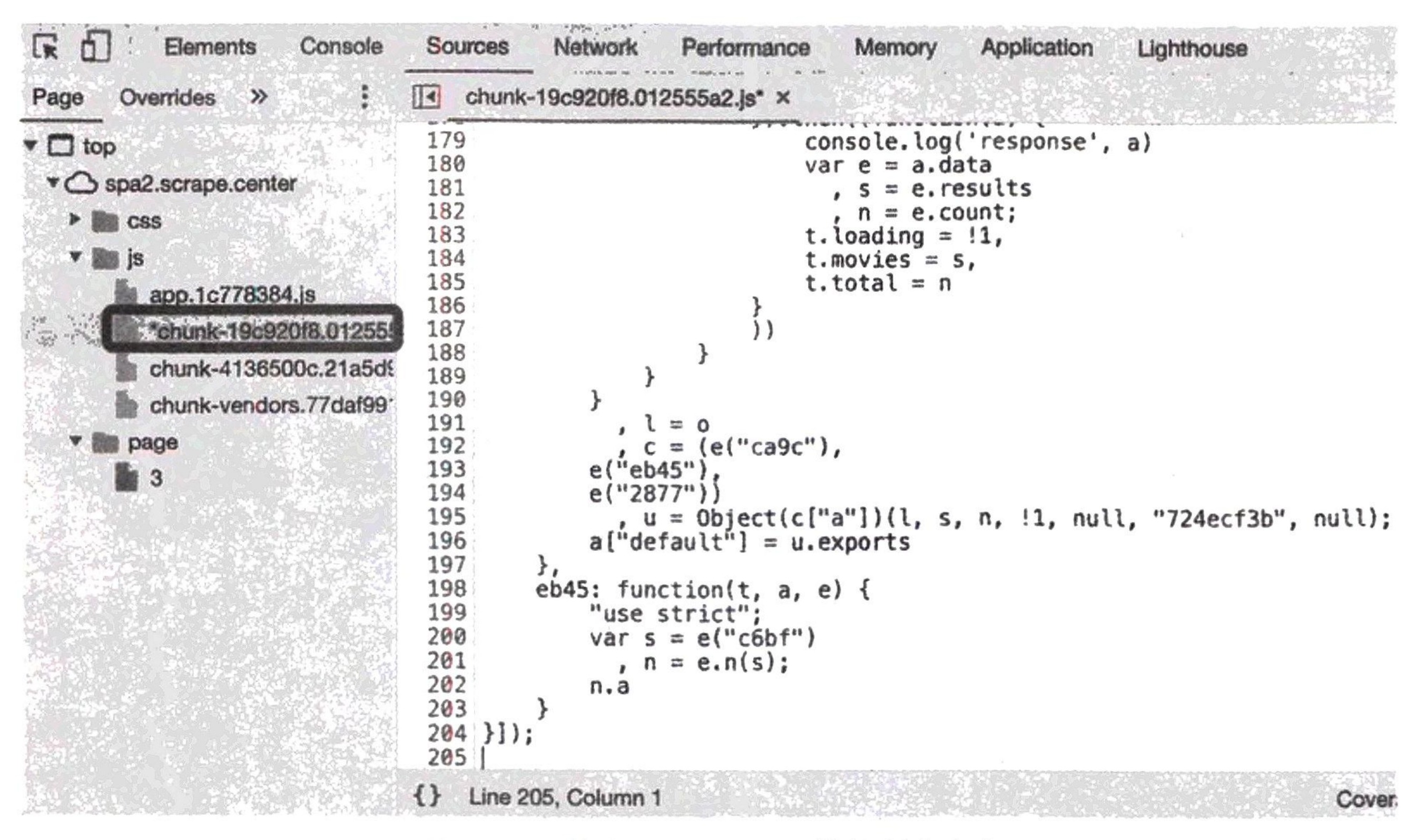
Task: Open the file named 3 under page
Action: [x=156, y=479]
